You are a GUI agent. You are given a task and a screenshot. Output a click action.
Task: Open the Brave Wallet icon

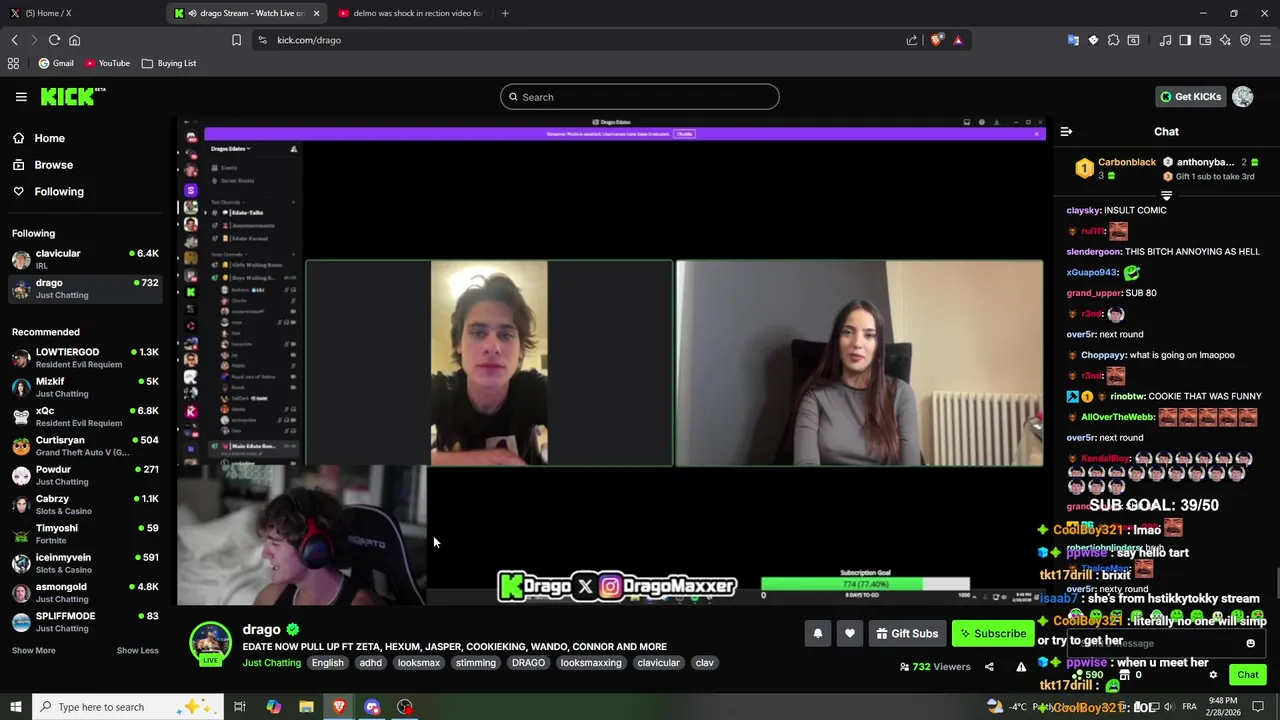tap(1205, 40)
